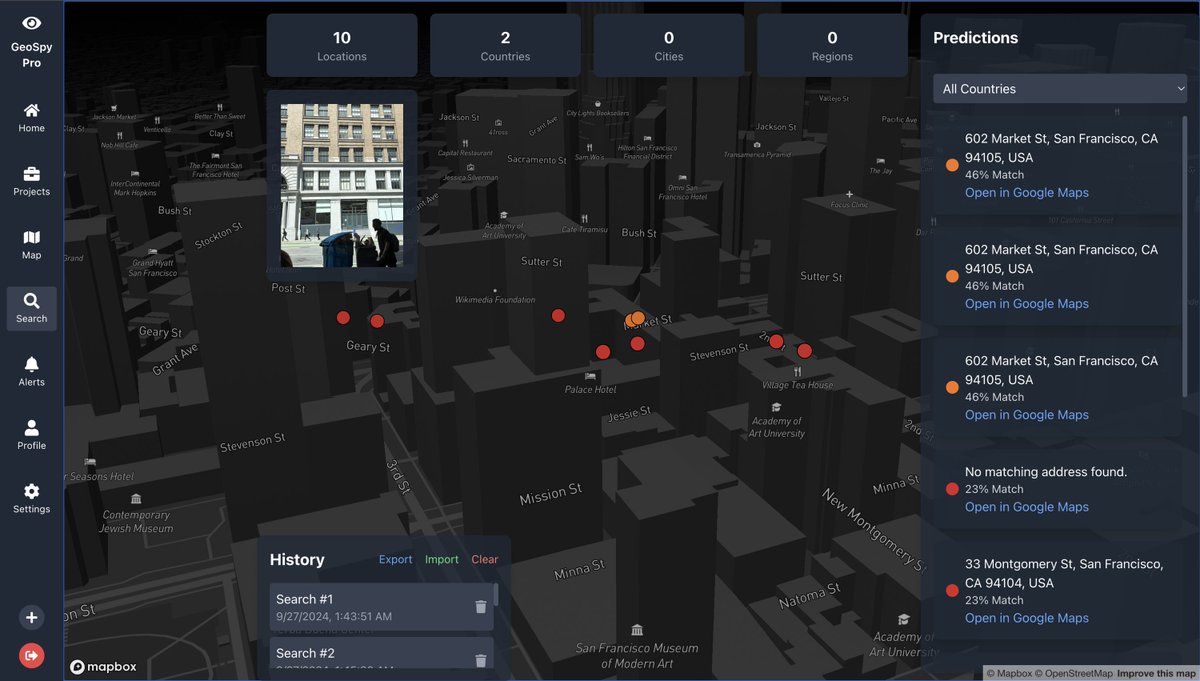
Task: Click the 0 Regions stat card
Action: [x=832, y=45]
